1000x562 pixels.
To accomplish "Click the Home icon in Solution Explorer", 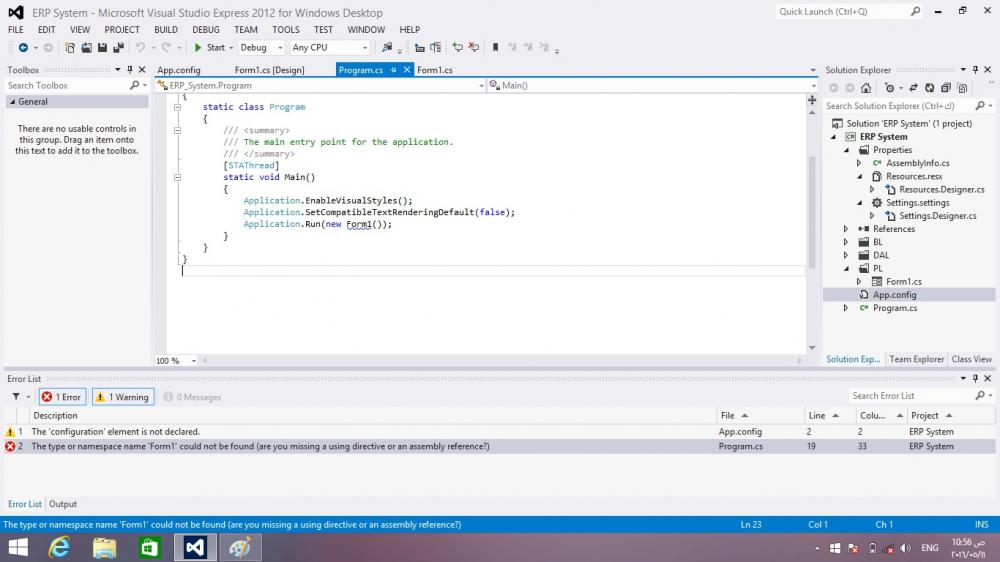I will click(x=865, y=88).
